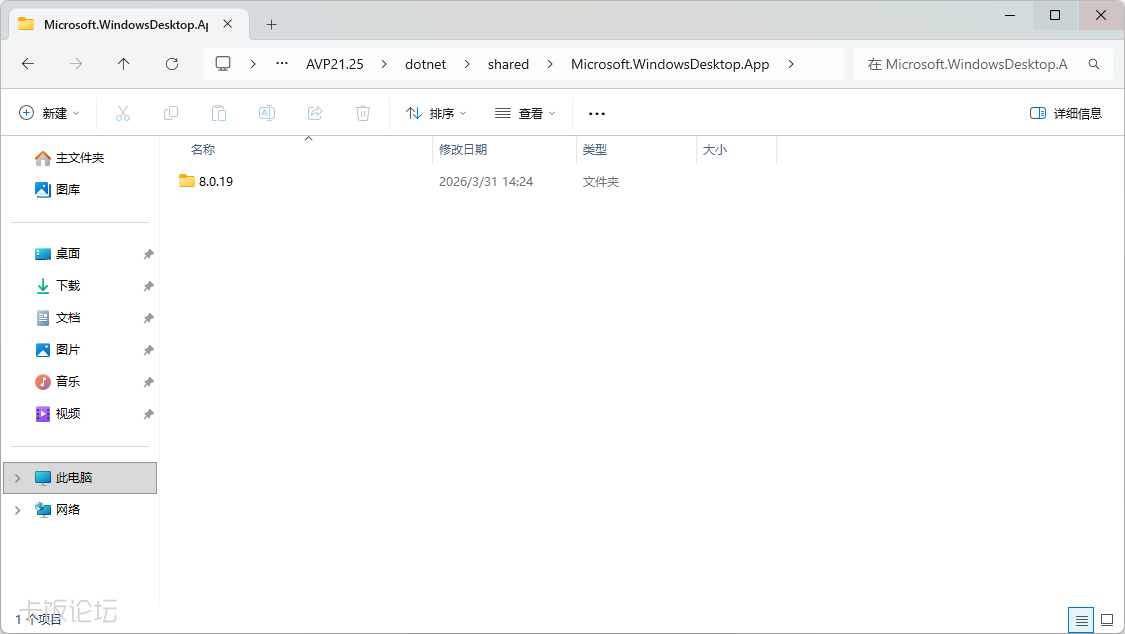Open the 排序 sort dropdown
1125x634 pixels.
(x=436, y=113)
